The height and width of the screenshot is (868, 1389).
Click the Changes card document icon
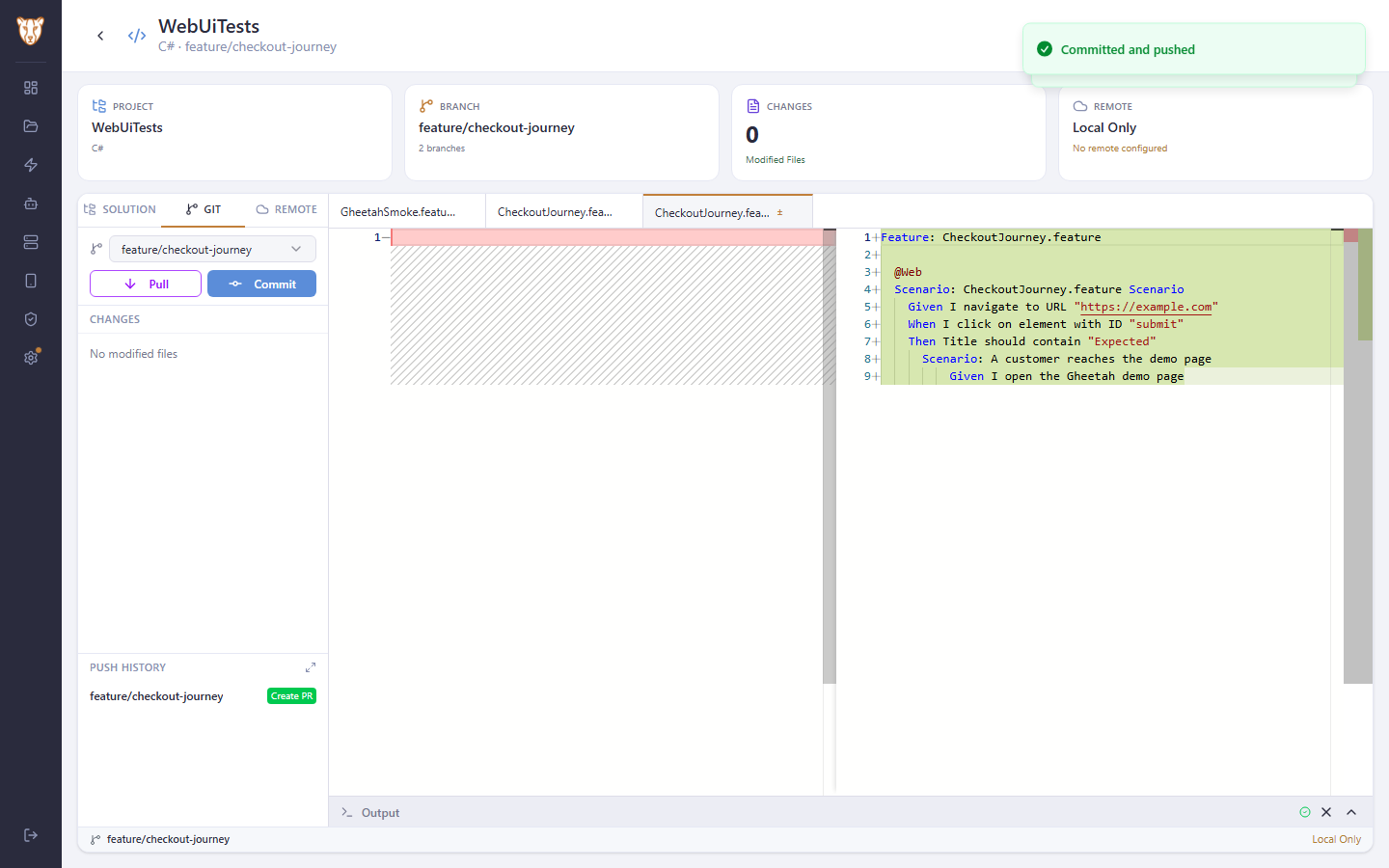click(753, 106)
